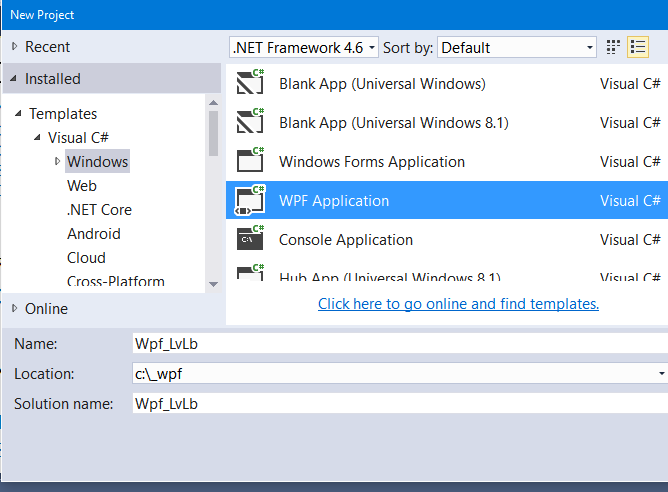Collapse the Visual C# tree node arrow
The height and width of the screenshot is (492, 668).
coord(37,137)
